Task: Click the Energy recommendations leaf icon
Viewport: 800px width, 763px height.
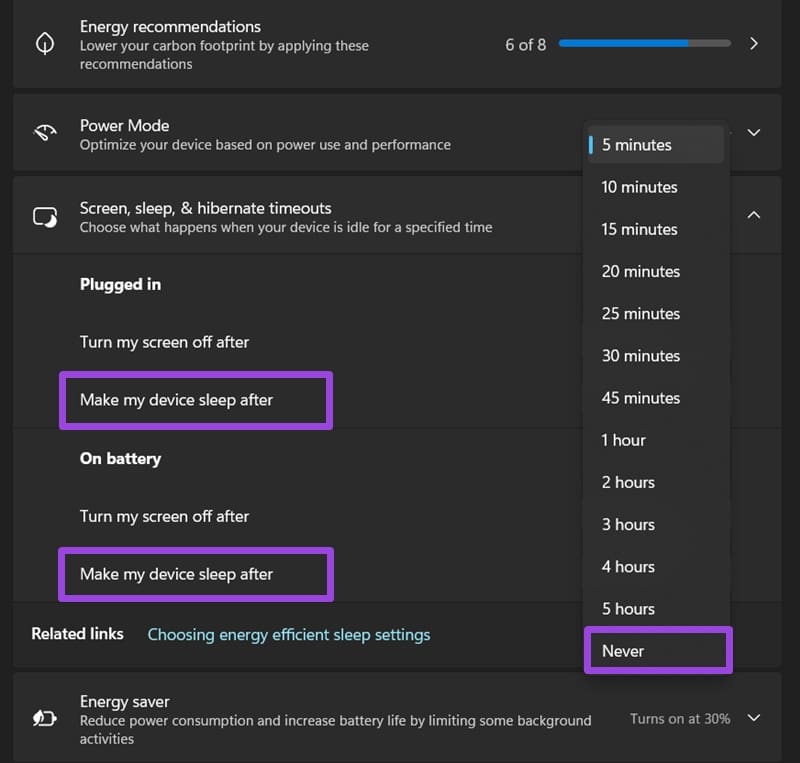Action: click(x=44, y=43)
